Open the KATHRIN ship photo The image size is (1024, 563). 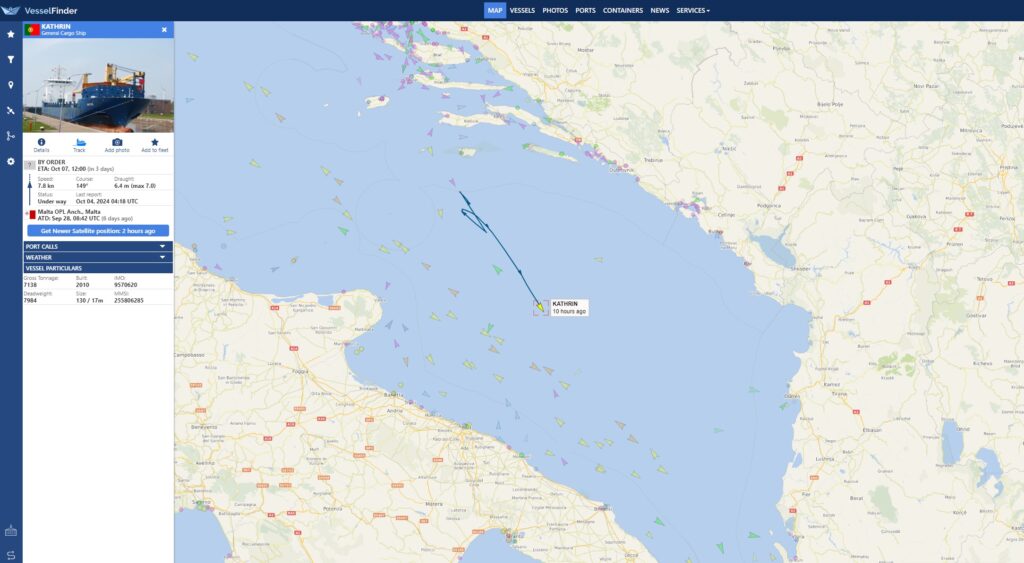click(x=98, y=86)
